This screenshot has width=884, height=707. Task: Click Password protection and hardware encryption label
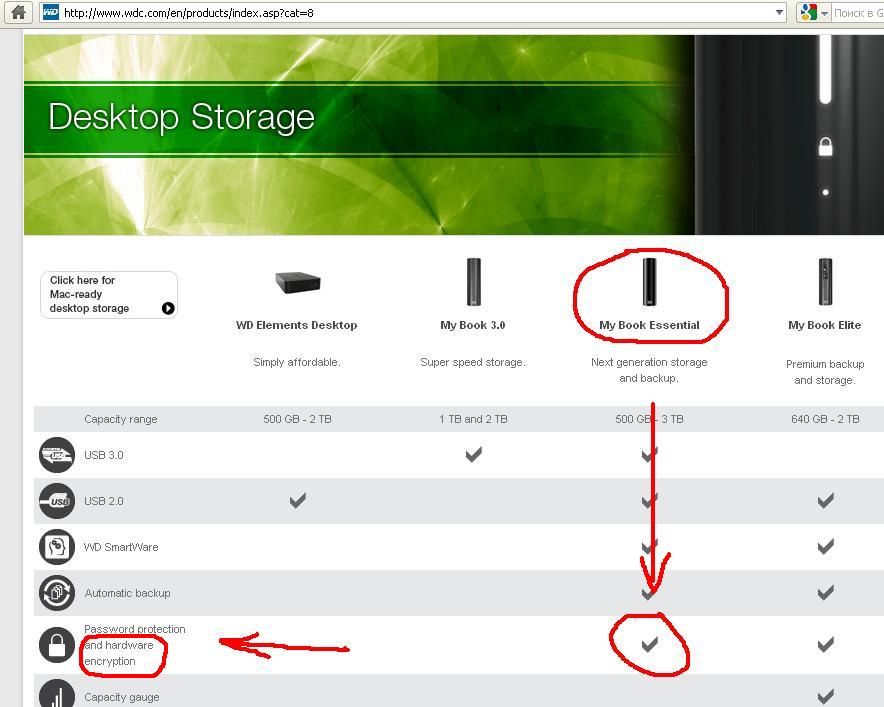(135, 645)
